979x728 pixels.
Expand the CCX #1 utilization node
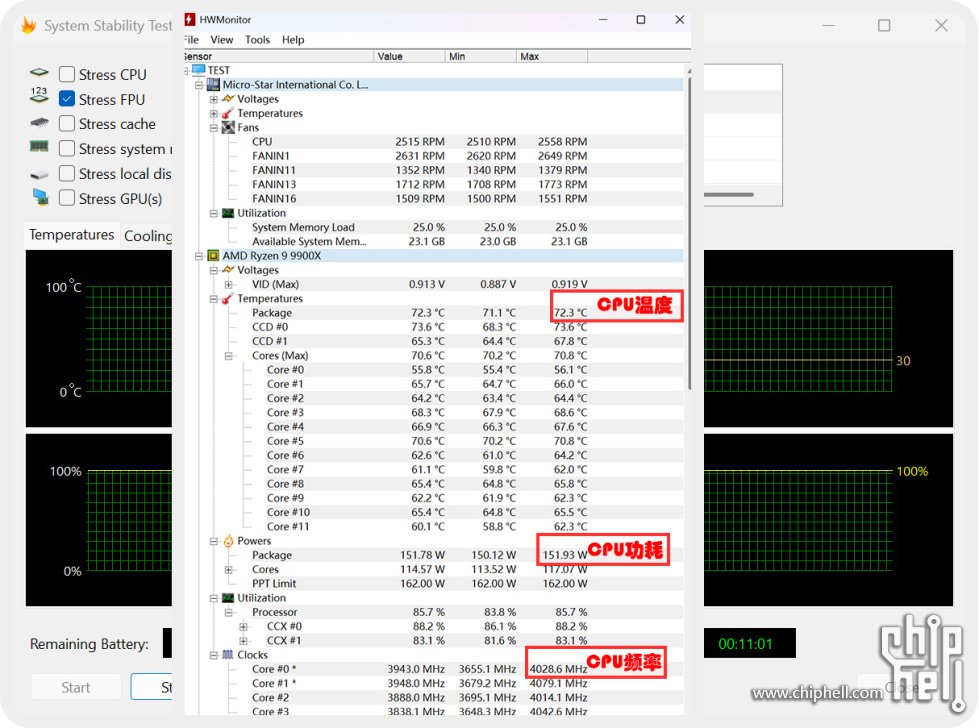pyautogui.click(x=244, y=641)
